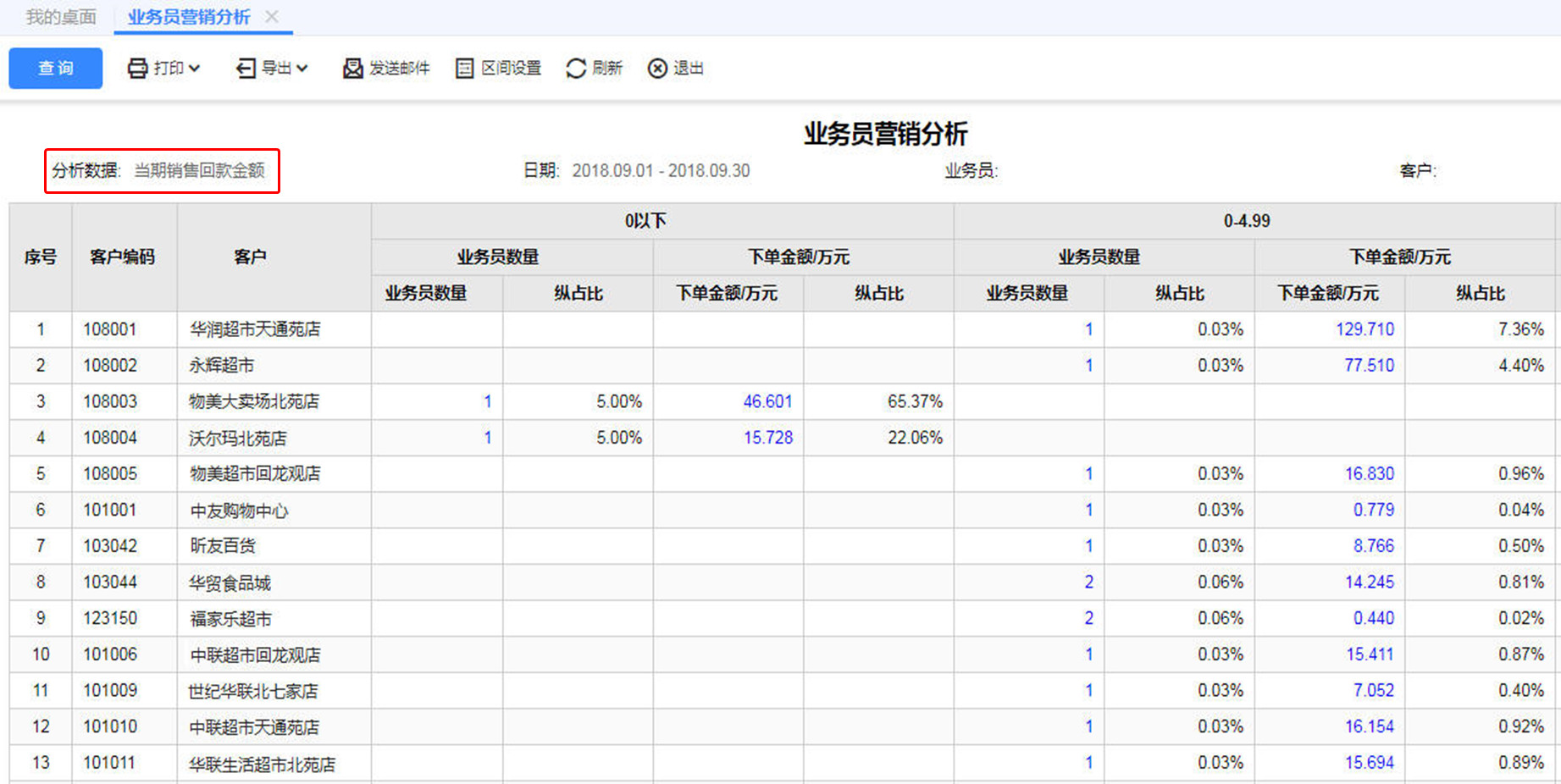Close the 业务员营销分析 tab

coord(272,17)
